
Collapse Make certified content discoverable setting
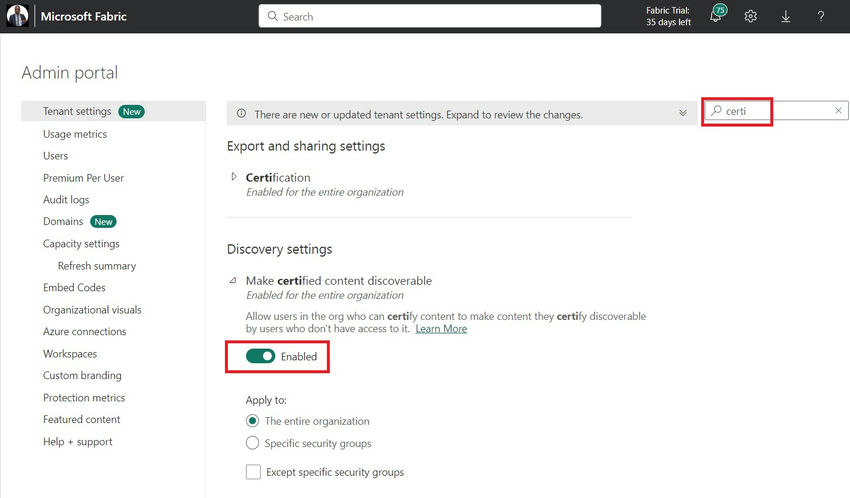(234, 281)
